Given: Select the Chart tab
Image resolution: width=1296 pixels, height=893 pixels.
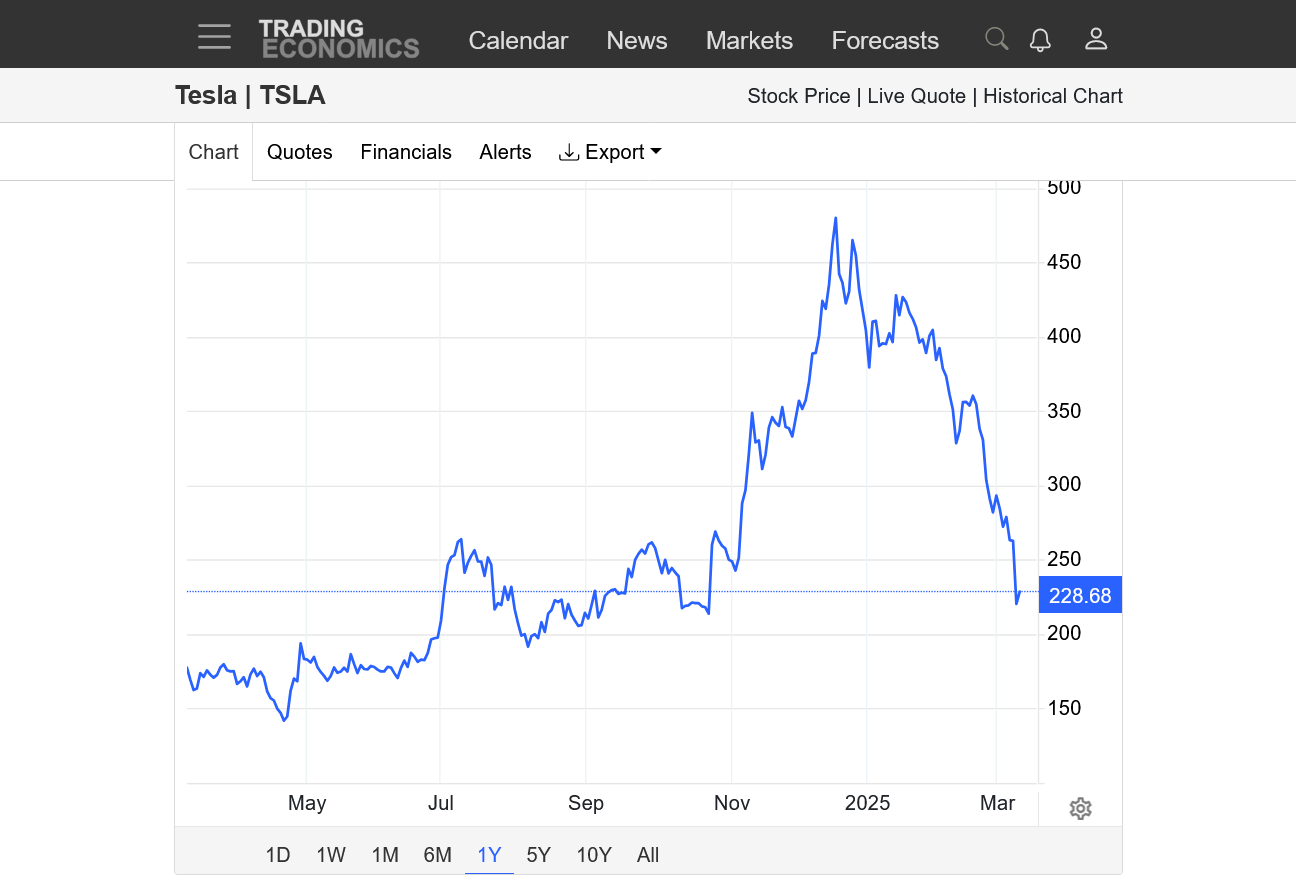Looking at the screenshot, I should pos(214,152).
